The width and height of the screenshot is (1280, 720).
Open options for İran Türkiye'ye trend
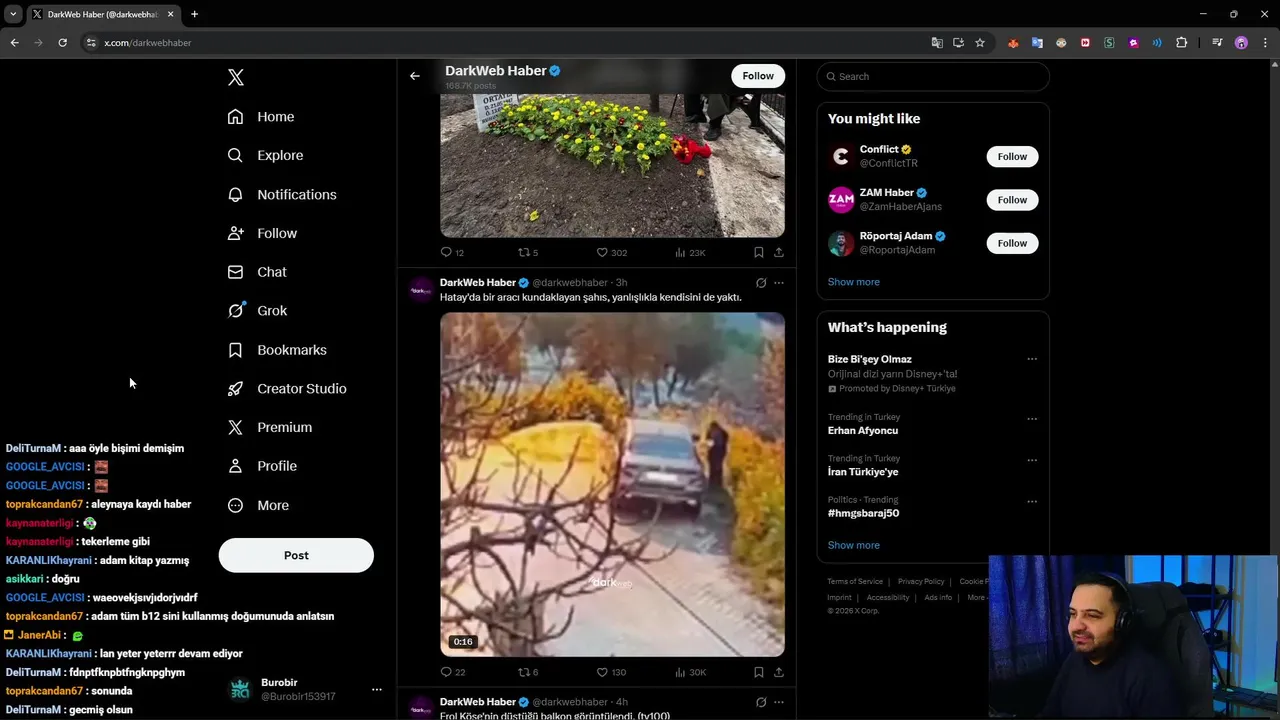click(x=1032, y=460)
